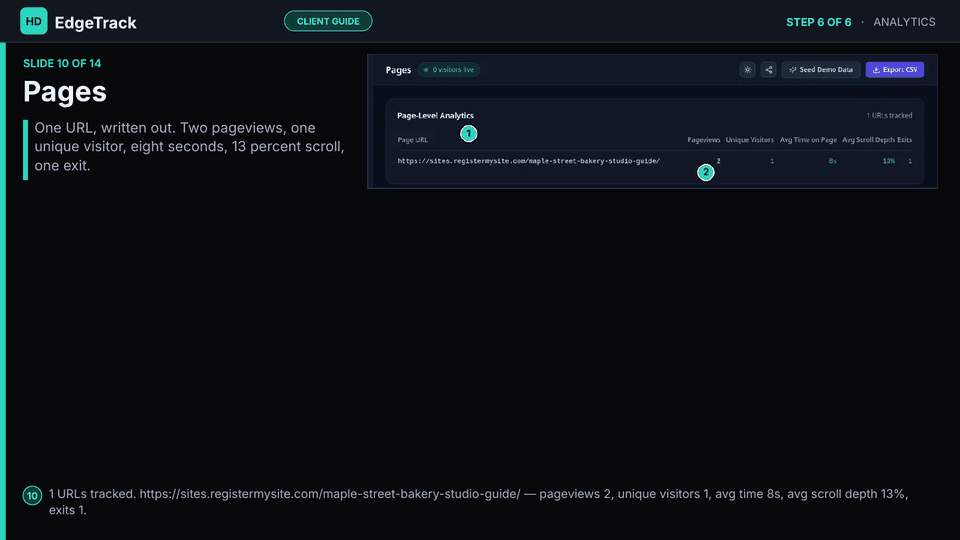Click the STEP 6 OF 6 indicator
Viewport: 960px width, 540px height.
[819, 22]
